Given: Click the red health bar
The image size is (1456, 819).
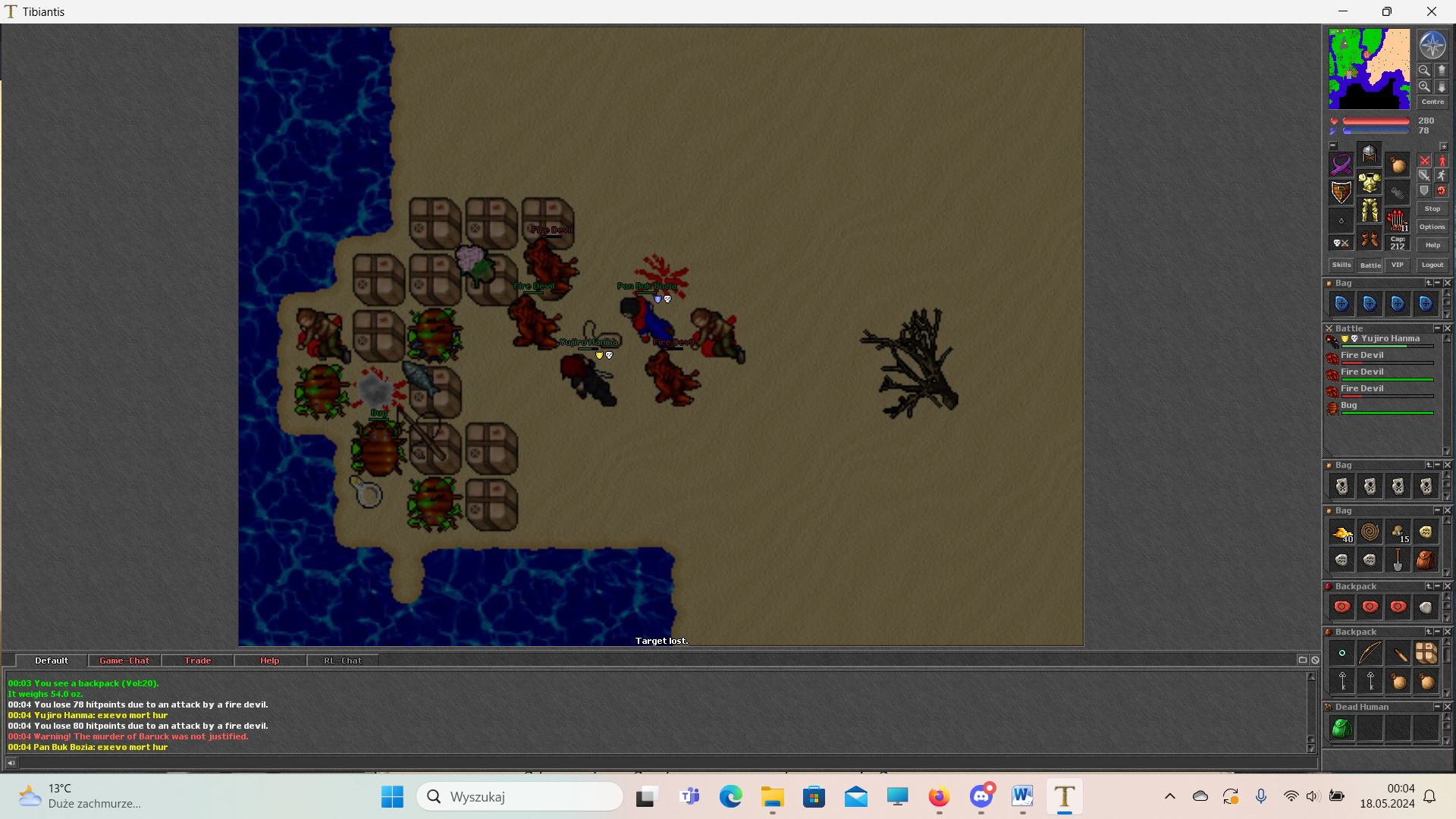Looking at the screenshot, I should pyautogui.click(x=1376, y=121).
